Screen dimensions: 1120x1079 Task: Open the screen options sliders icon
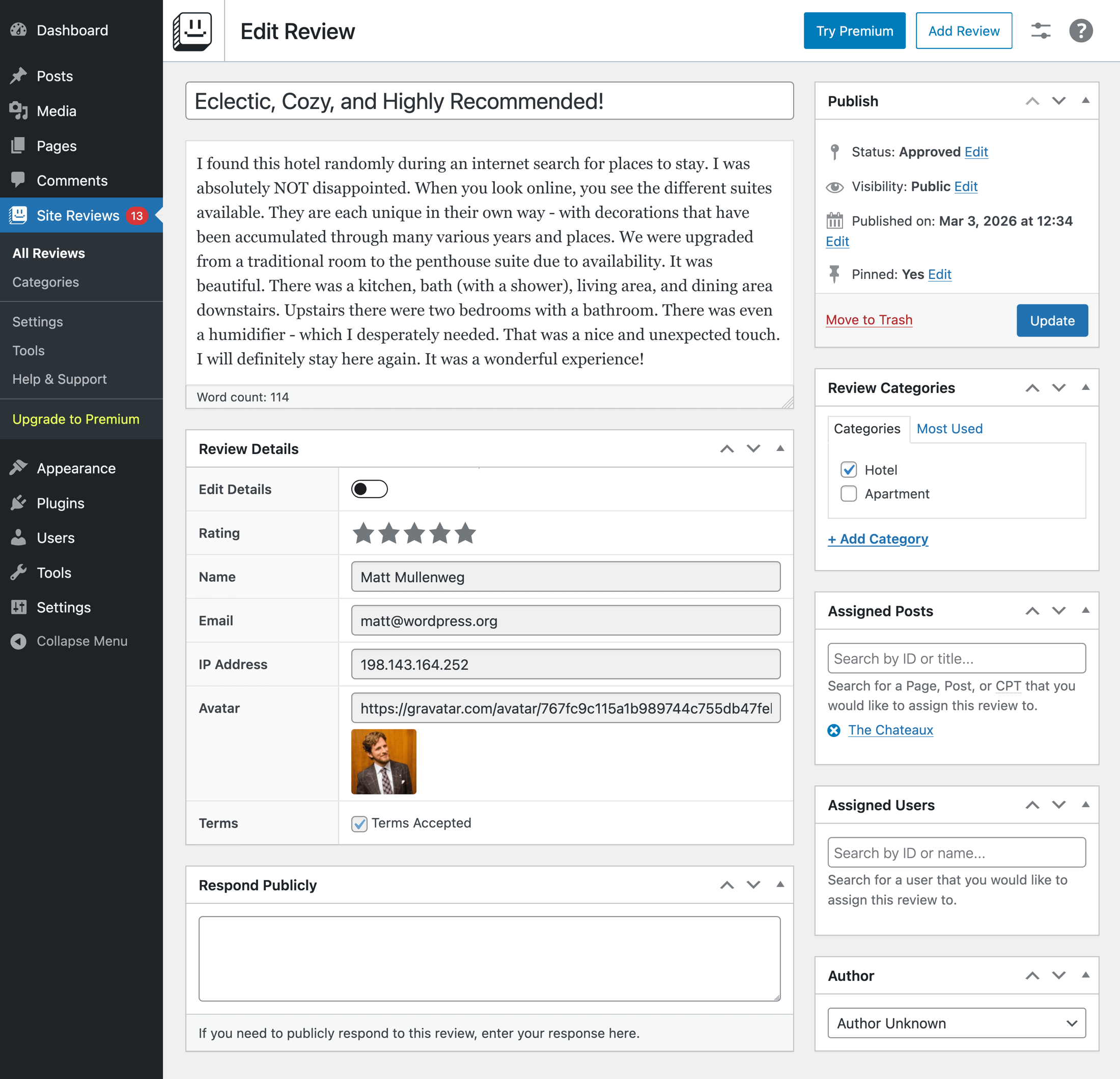point(1041,31)
